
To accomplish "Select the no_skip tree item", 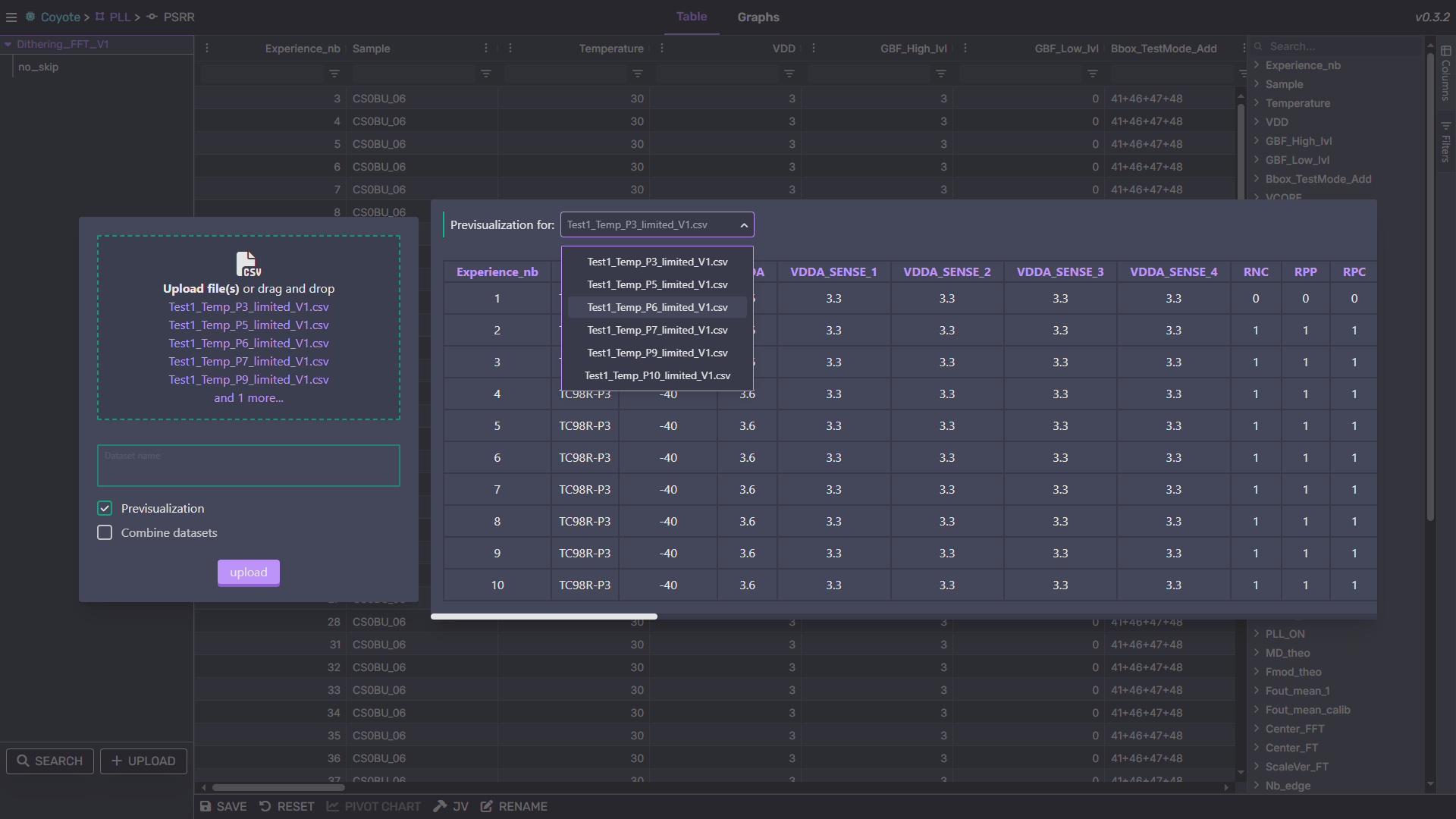I will pyautogui.click(x=38, y=67).
